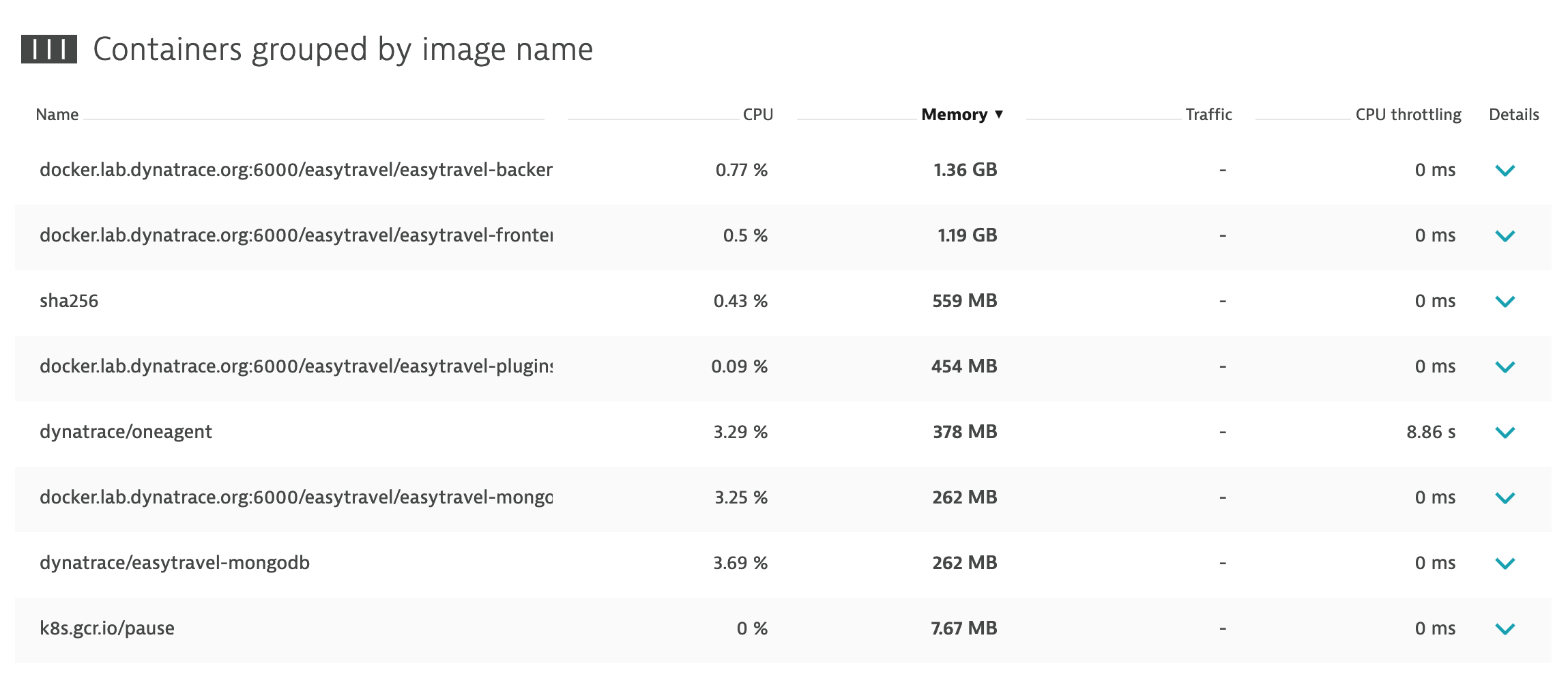Expand details for easytravel-backend row

coord(1505,171)
